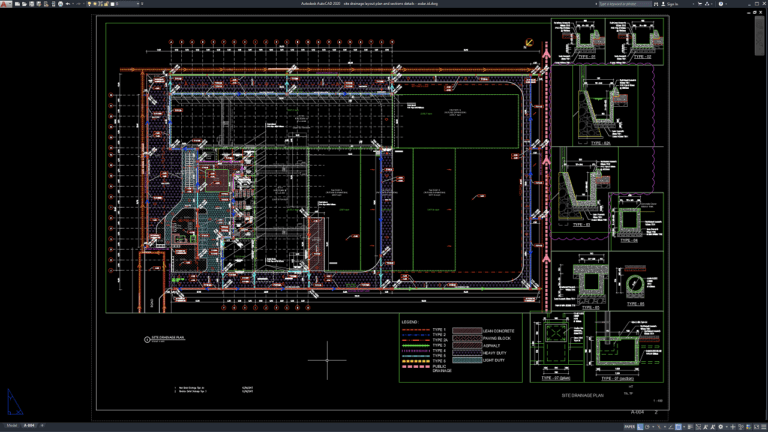This screenshot has height=432, width=768.
Task: Toggle selection cycling in status bar
Action: [x=698, y=427]
